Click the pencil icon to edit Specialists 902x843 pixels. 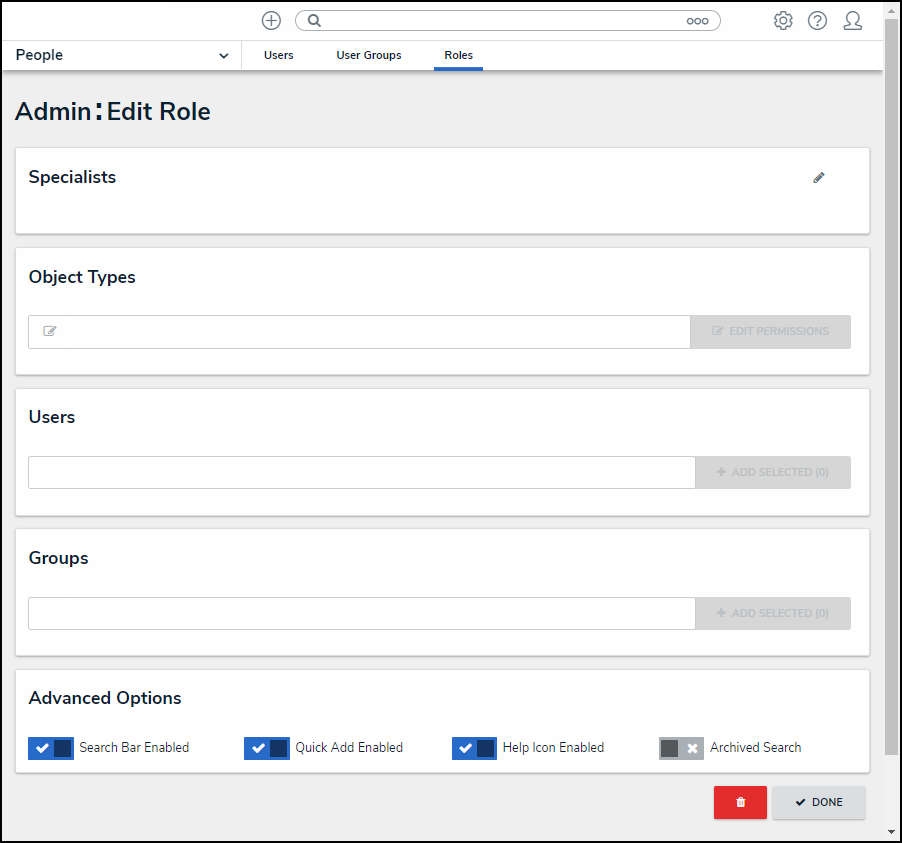click(x=819, y=178)
